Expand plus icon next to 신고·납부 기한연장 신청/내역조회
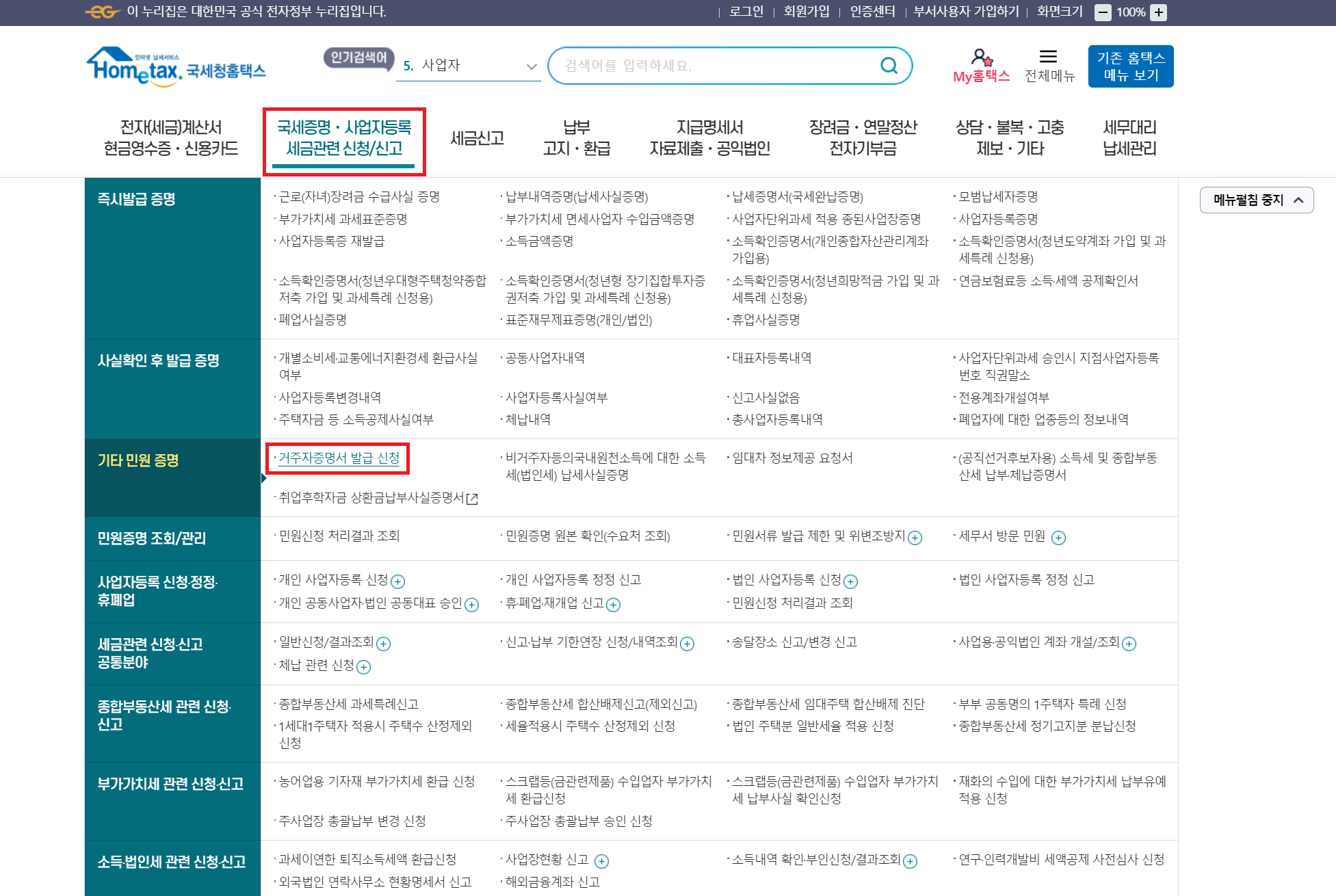Screen dimensions: 1336x896 point(687,644)
